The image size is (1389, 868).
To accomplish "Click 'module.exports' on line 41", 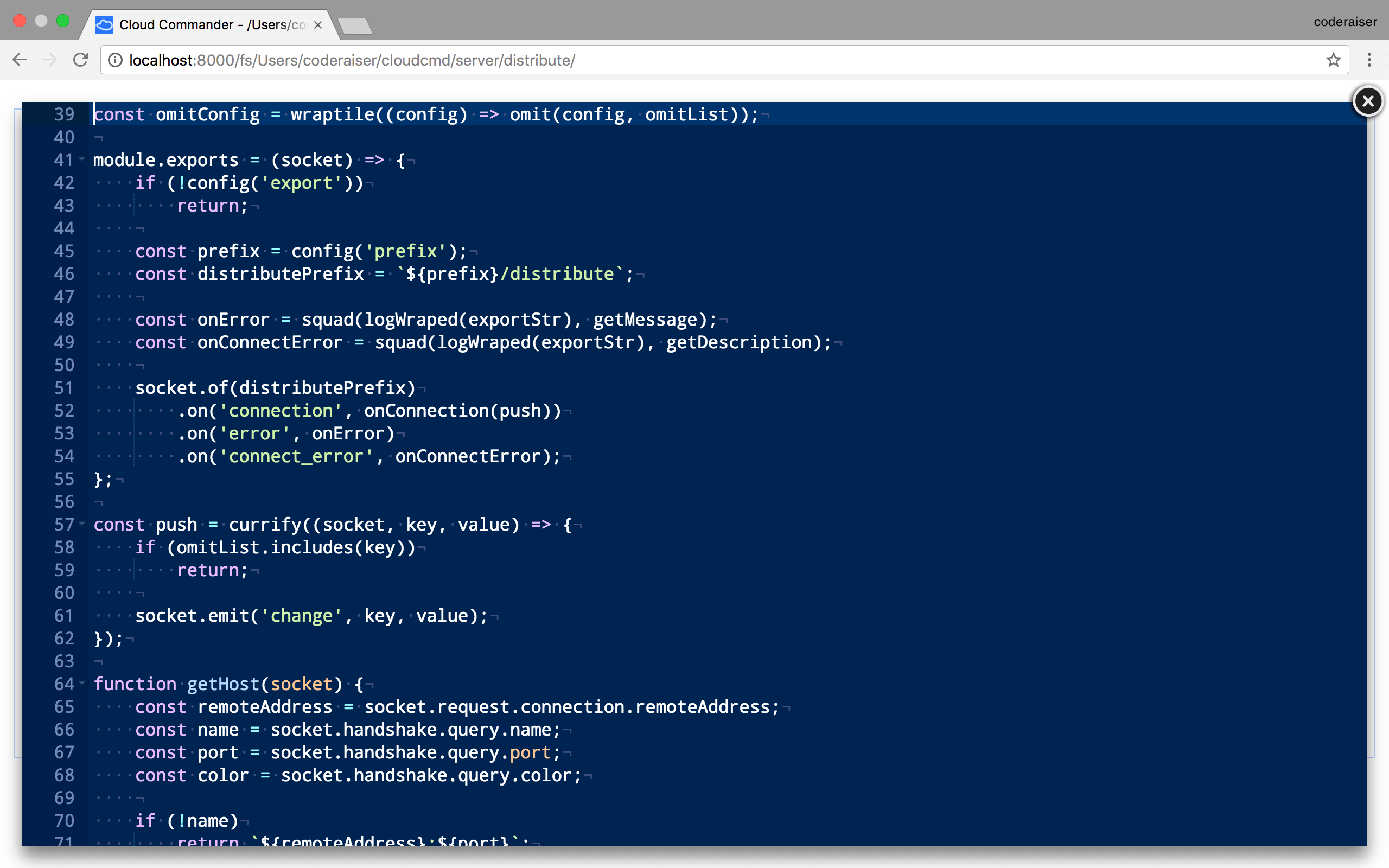I will point(166,159).
